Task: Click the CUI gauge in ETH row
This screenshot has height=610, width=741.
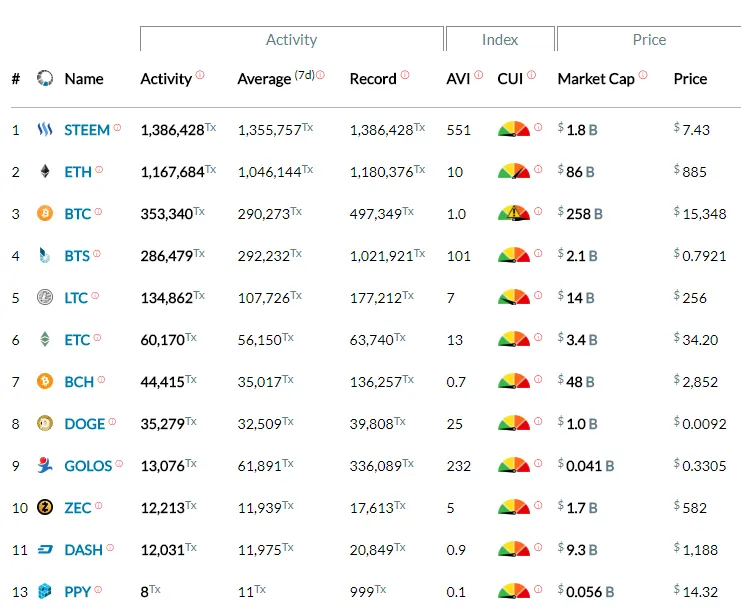Action: 514,171
